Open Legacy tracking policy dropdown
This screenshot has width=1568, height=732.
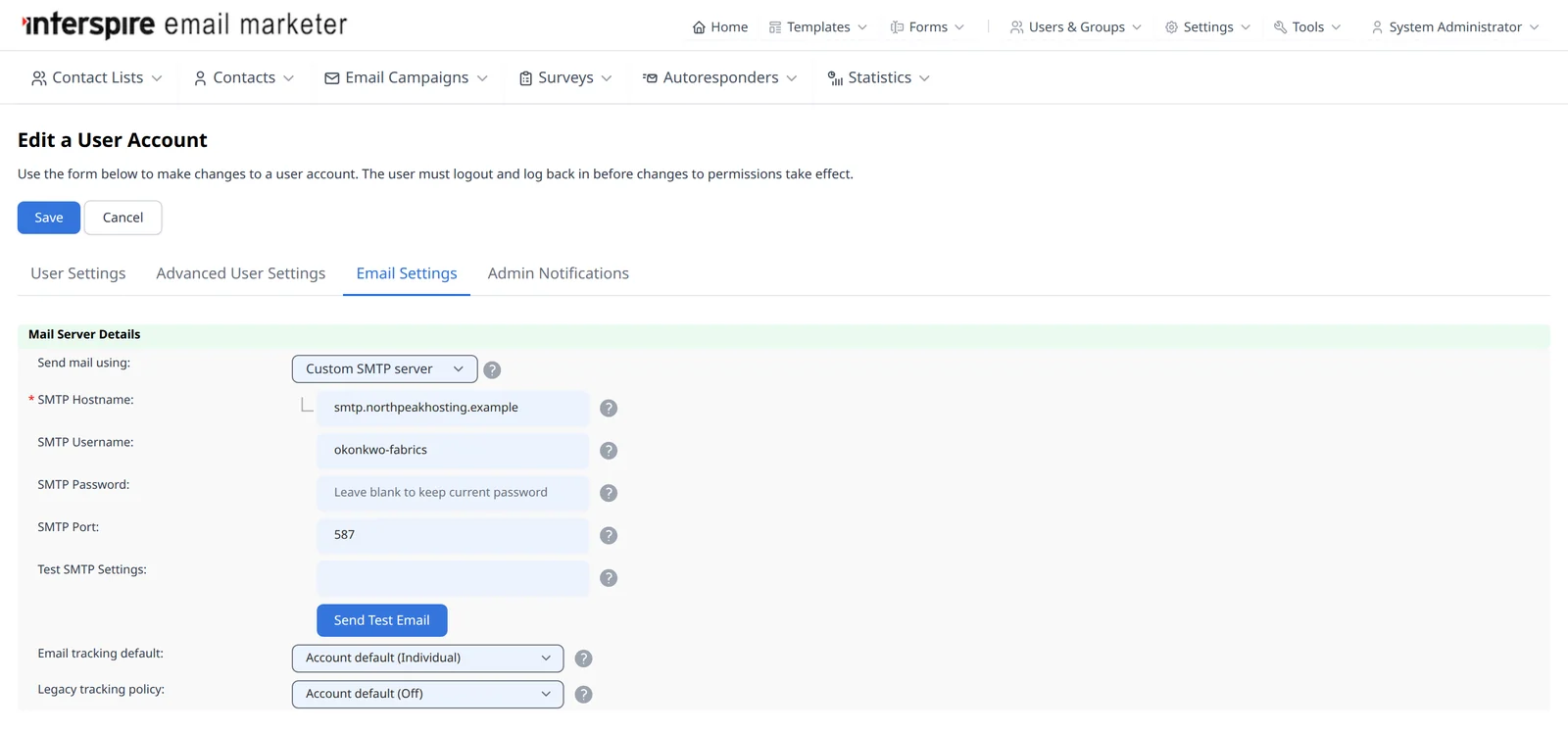[427, 694]
